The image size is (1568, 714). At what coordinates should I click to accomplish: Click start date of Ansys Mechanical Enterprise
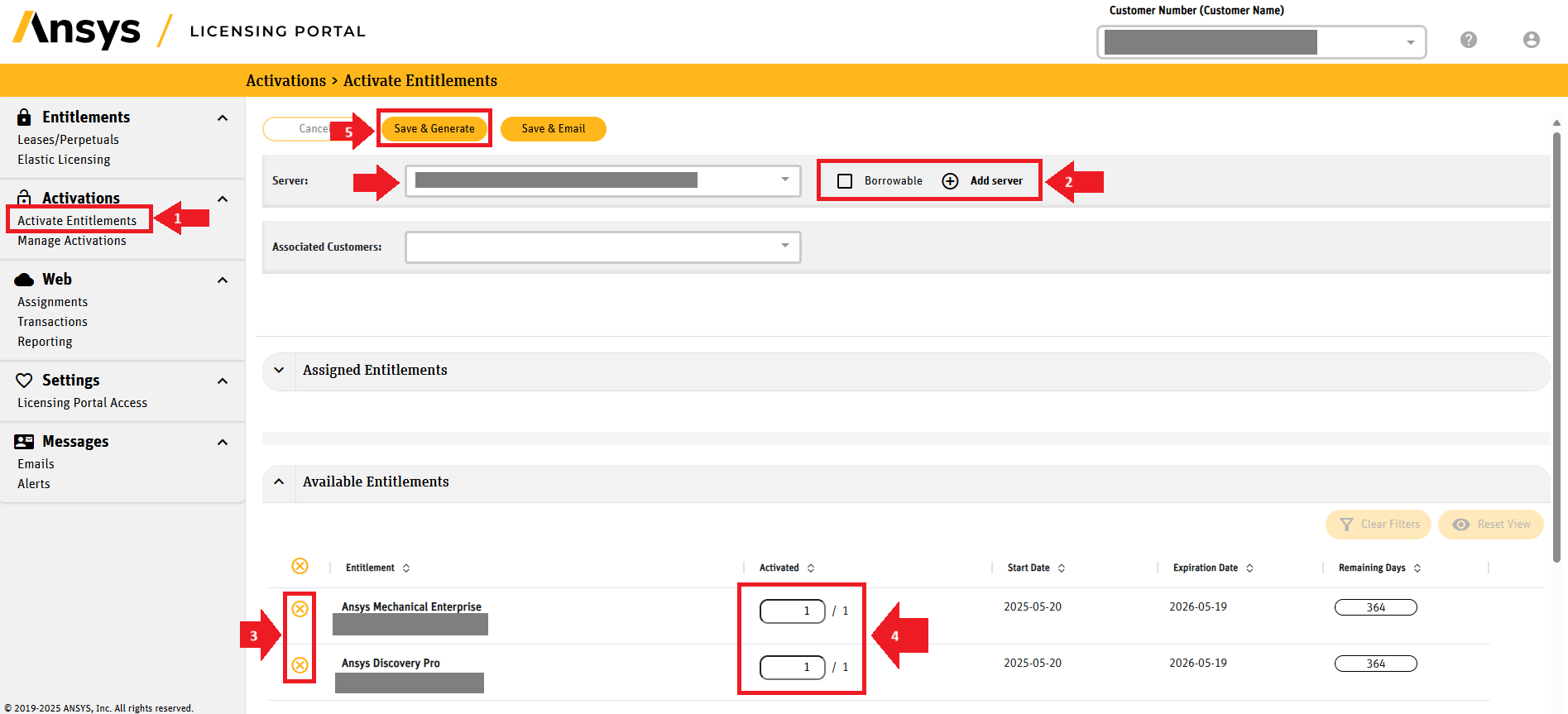[x=1033, y=606]
